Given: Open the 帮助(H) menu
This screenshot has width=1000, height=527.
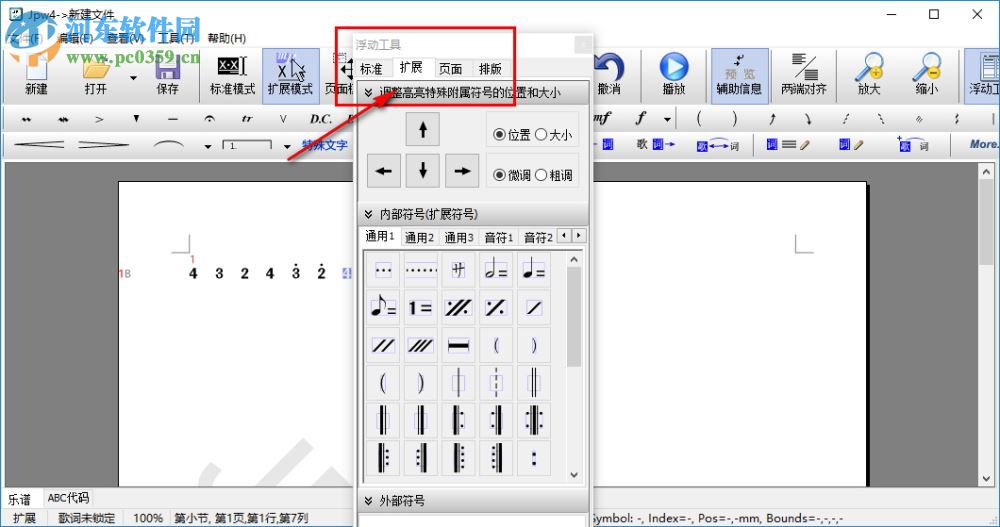Looking at the screenshot, I should [226, 38].
